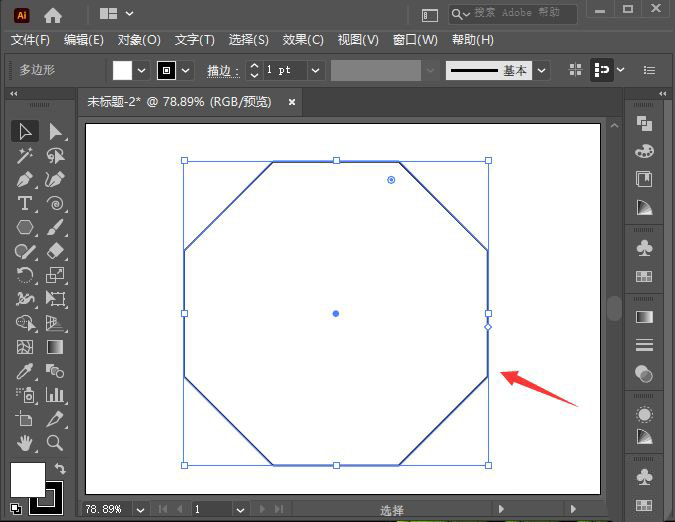This screenshot has height=522, width=675.
Task: Select the Scale tool
Action: coord(56,275)
